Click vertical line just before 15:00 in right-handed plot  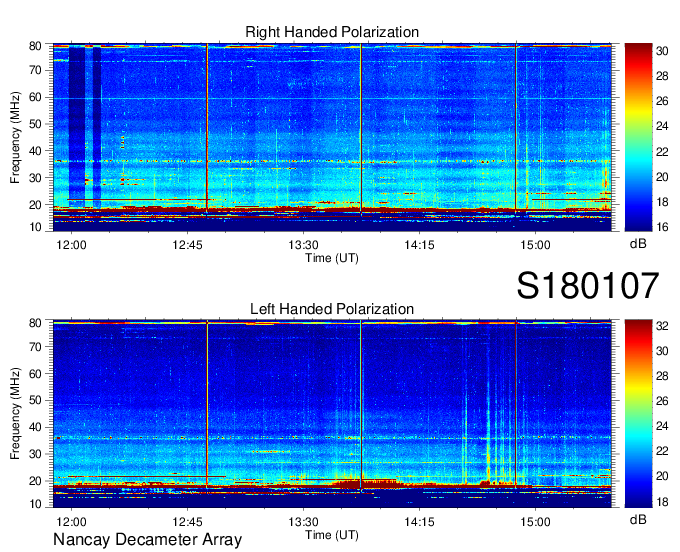pos(516,128)
